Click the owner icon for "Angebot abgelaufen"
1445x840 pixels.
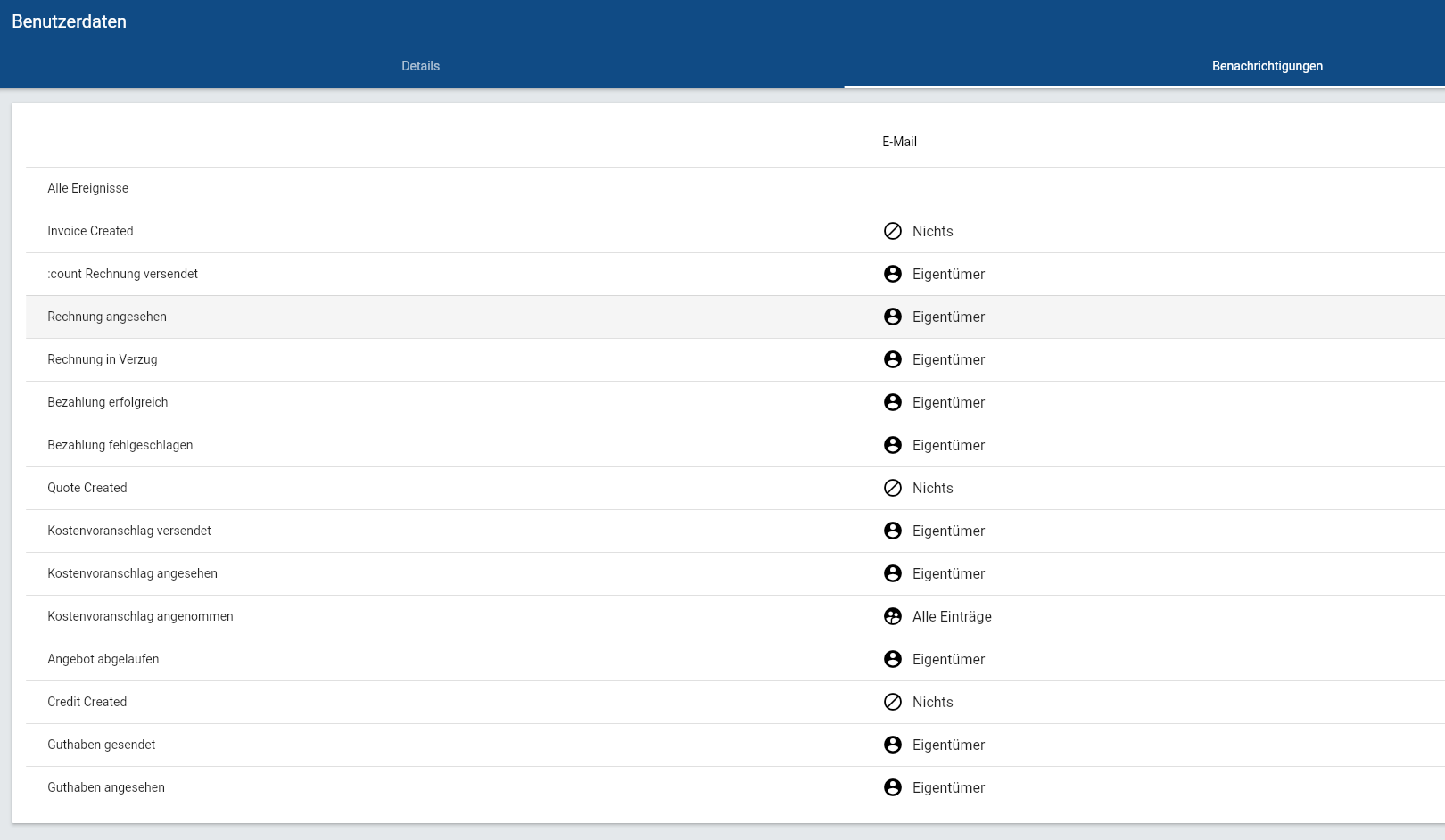(893, 659)
